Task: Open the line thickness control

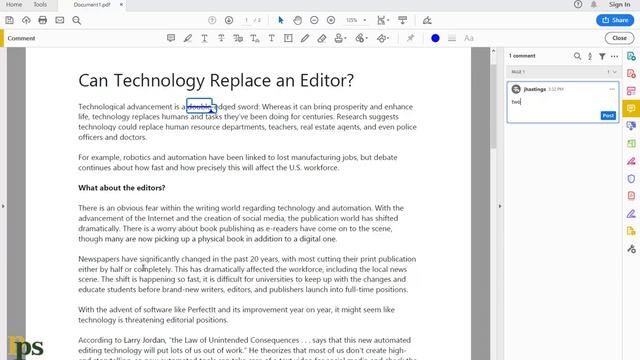Action: pyautogui.click(x=452, y=38)
